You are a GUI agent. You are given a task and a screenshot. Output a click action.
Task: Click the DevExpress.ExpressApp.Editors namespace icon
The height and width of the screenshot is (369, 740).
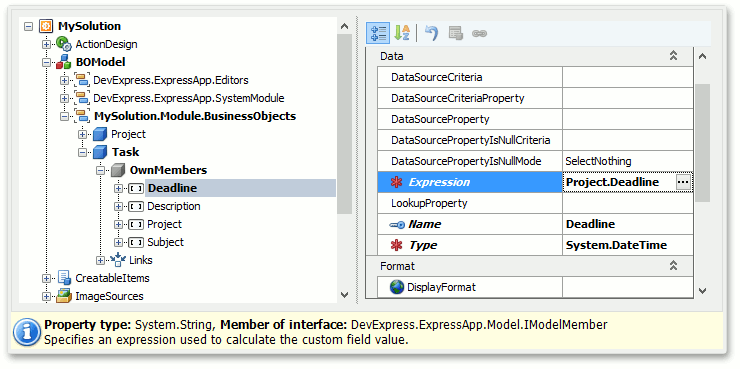[82, 80]
